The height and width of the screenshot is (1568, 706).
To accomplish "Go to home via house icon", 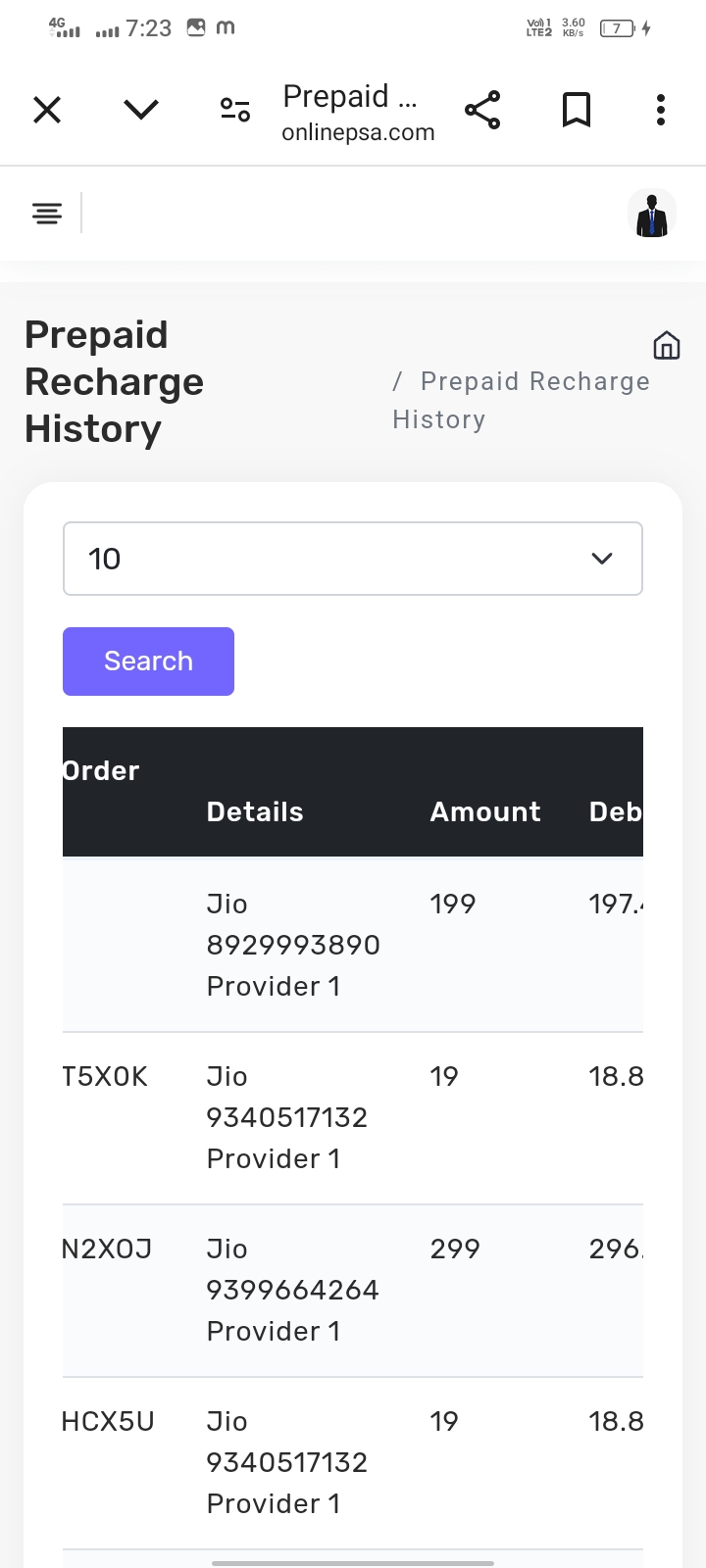I will click(667, 345).
